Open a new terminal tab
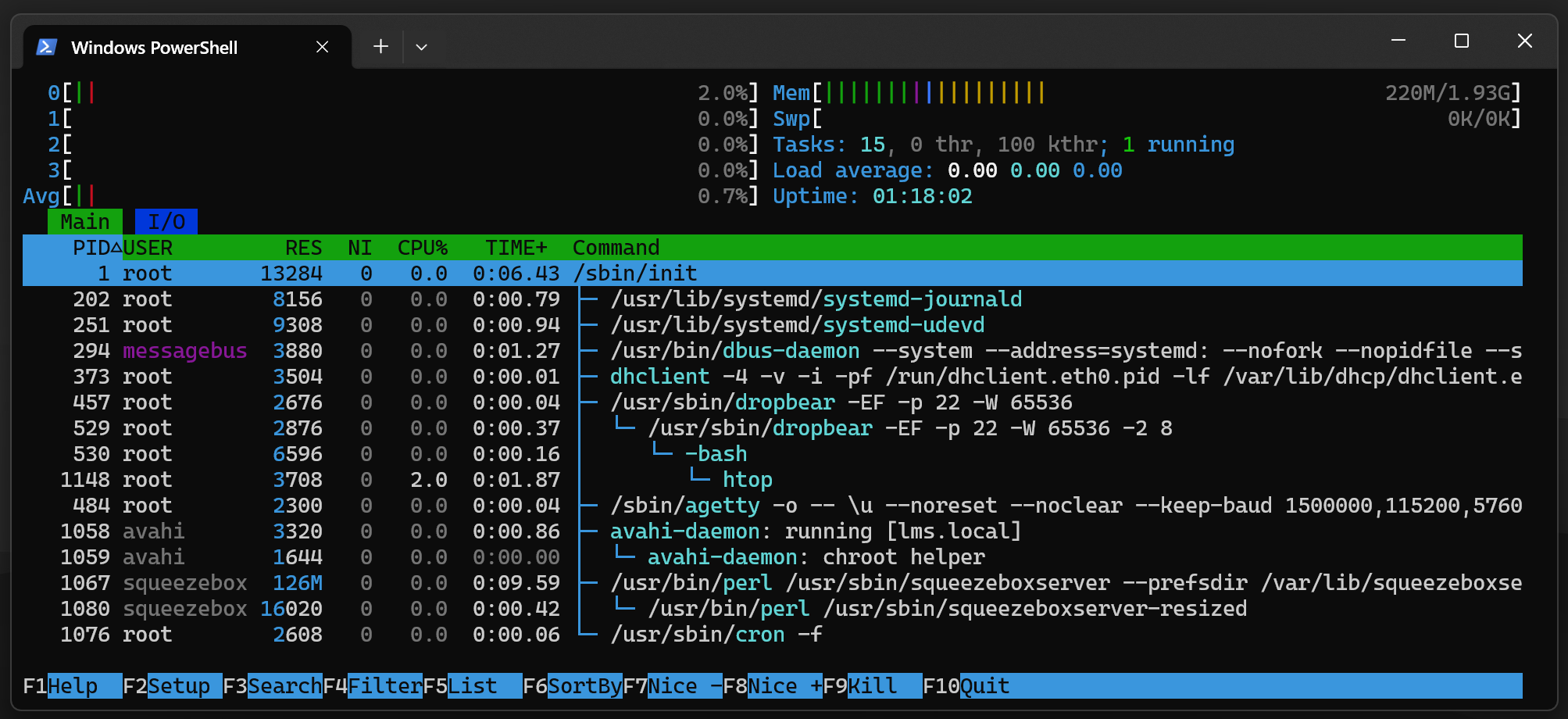Image resolution: width=1568 pixels, height=719 pixels. [380, 47]
